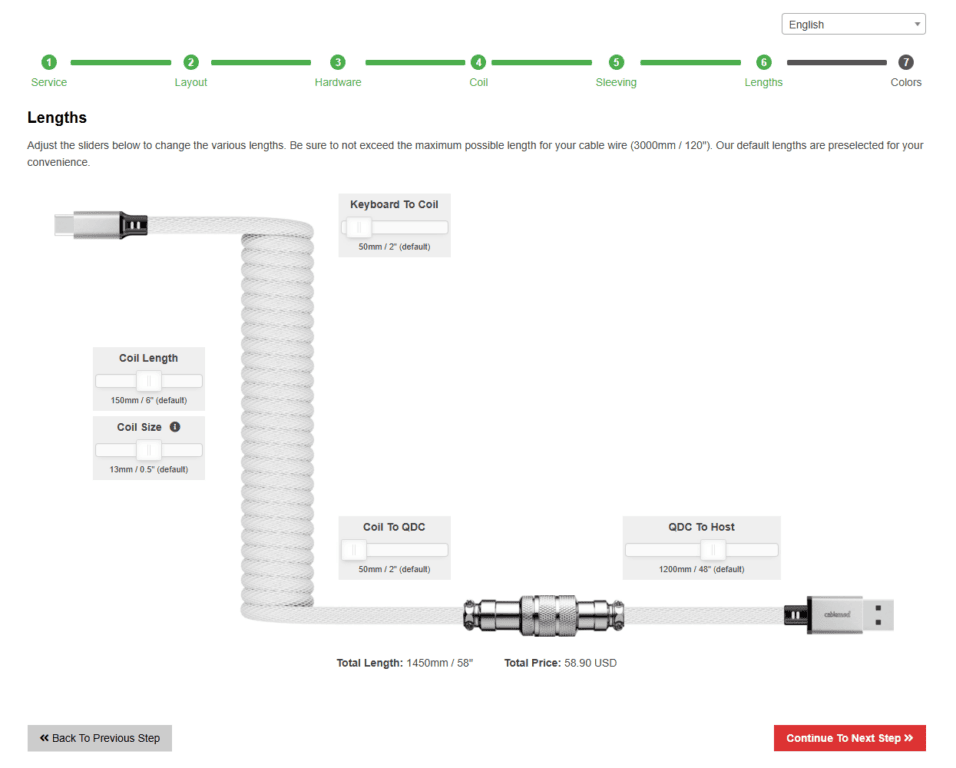Screen dimensions: 956x768
Task: Go to step 2 Layout circle
Action: [191, 62]
